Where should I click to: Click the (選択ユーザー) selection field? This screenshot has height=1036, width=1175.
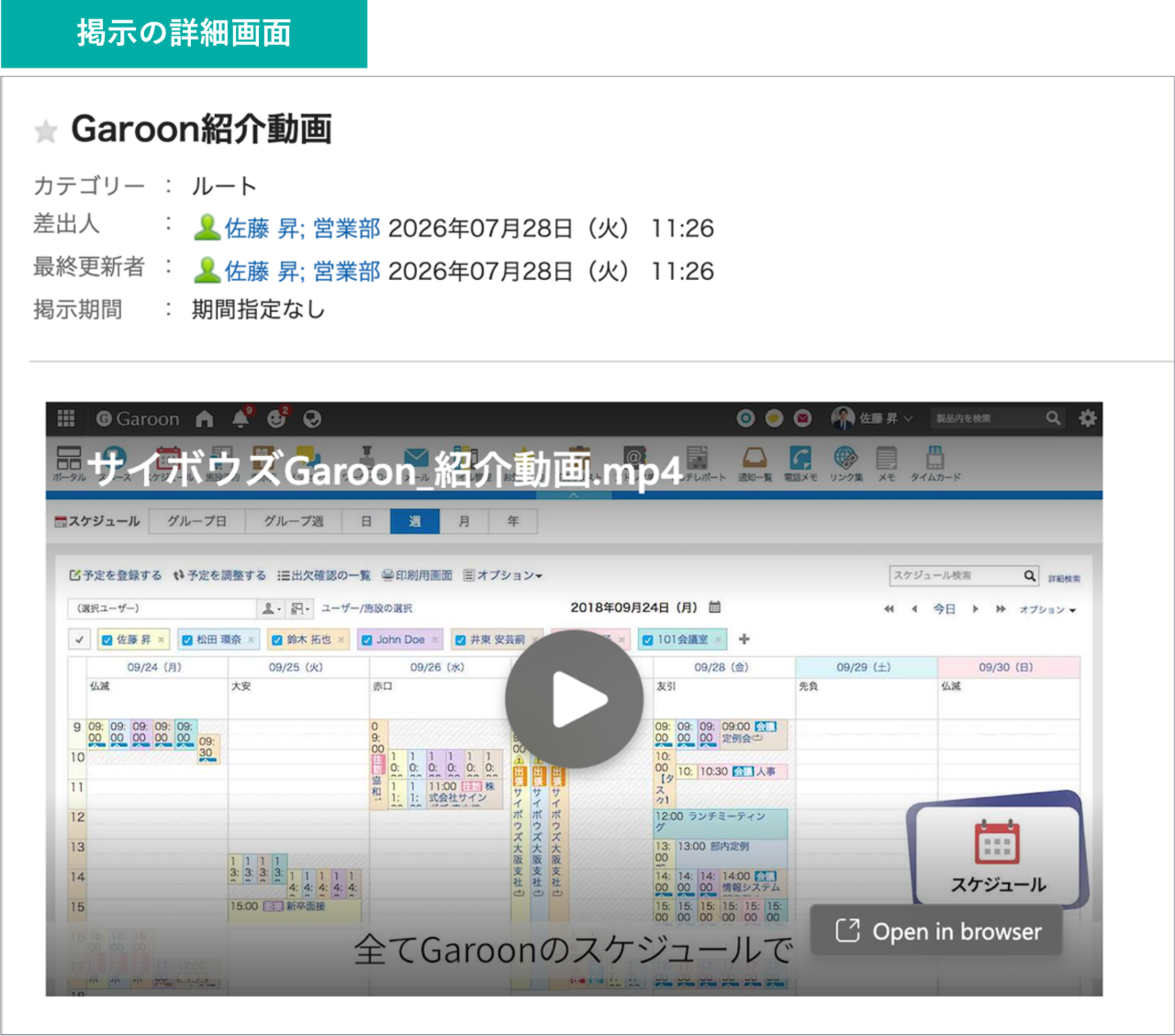[x=162, y=608]
